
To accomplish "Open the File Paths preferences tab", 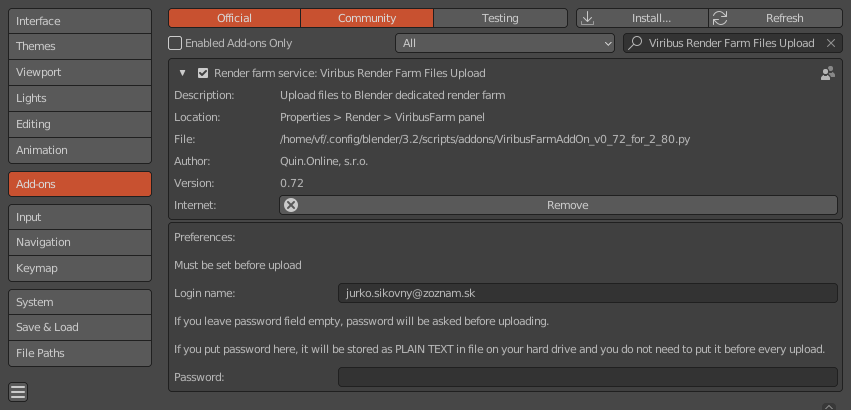I will (79, 353).
